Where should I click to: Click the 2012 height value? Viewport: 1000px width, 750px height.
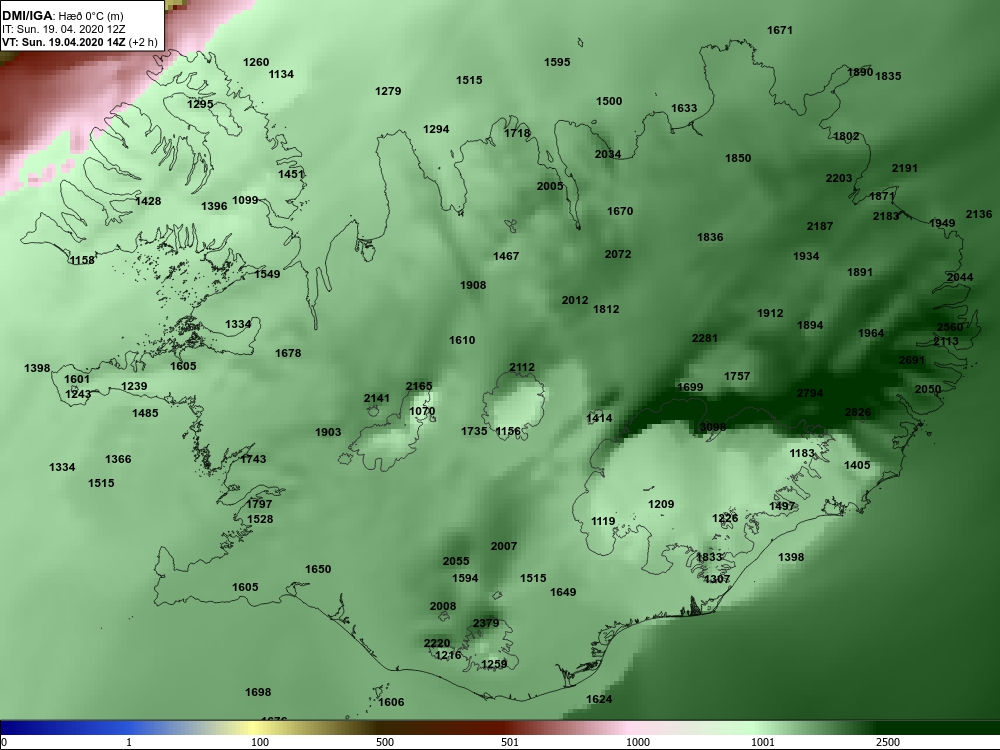[575, 300]
